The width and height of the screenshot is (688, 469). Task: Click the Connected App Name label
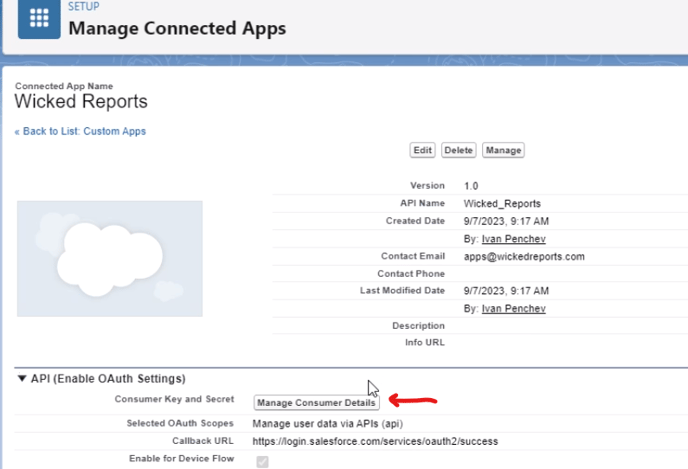click(x=64, y=86)
